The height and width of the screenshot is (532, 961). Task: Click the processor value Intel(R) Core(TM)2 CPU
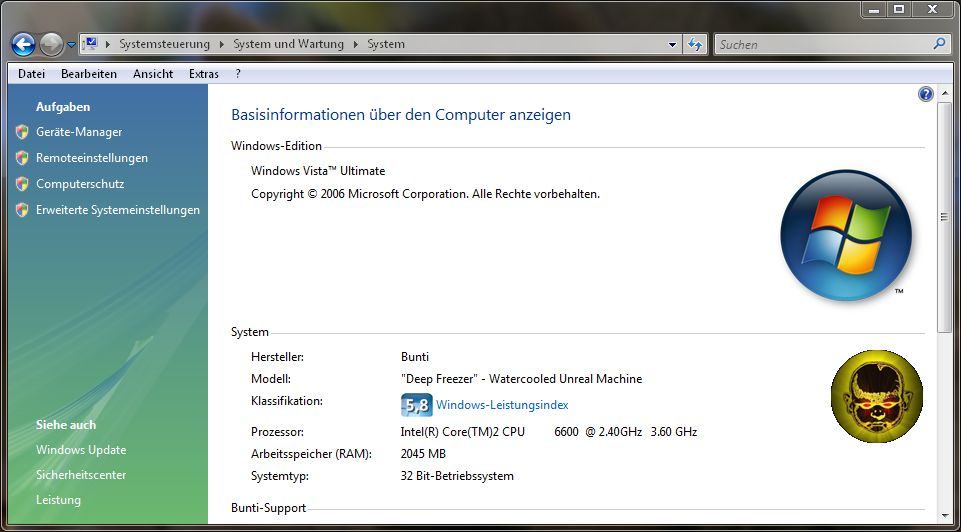[x=463, y=432]
